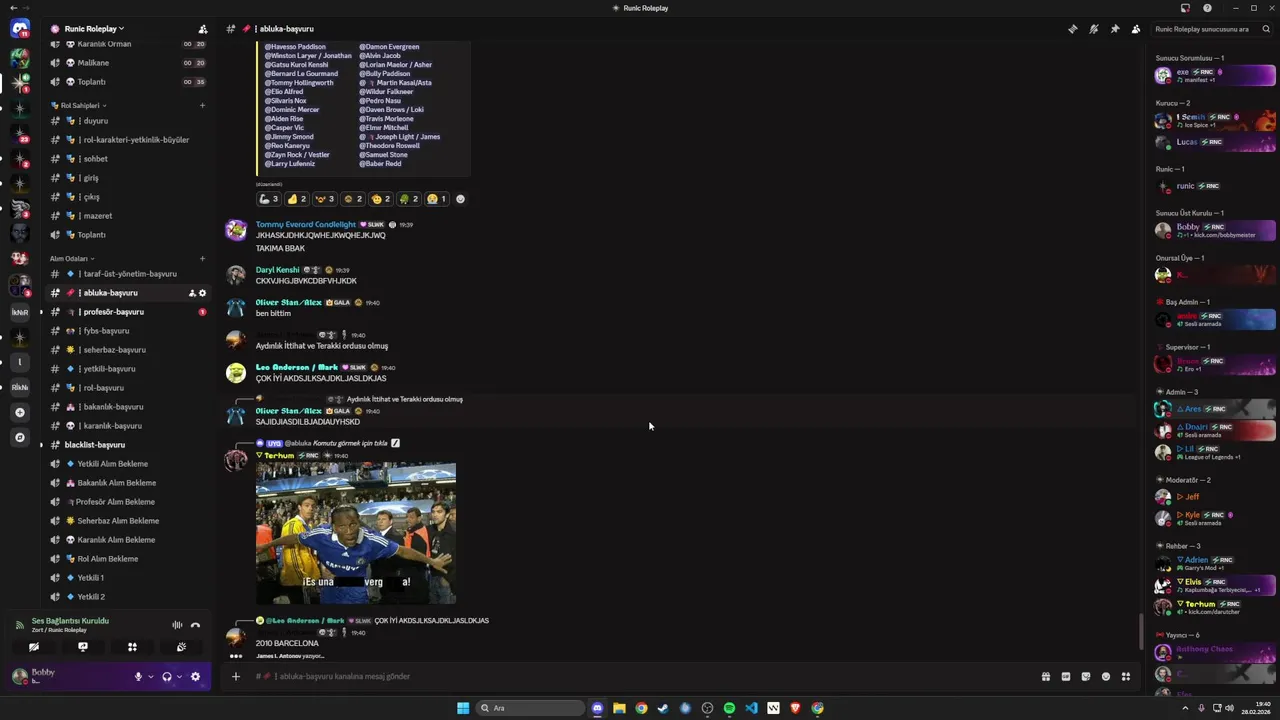Screen dimensions: 1280x720
Task: Launch an activity from voice panel
Action: tap(132, 647)
